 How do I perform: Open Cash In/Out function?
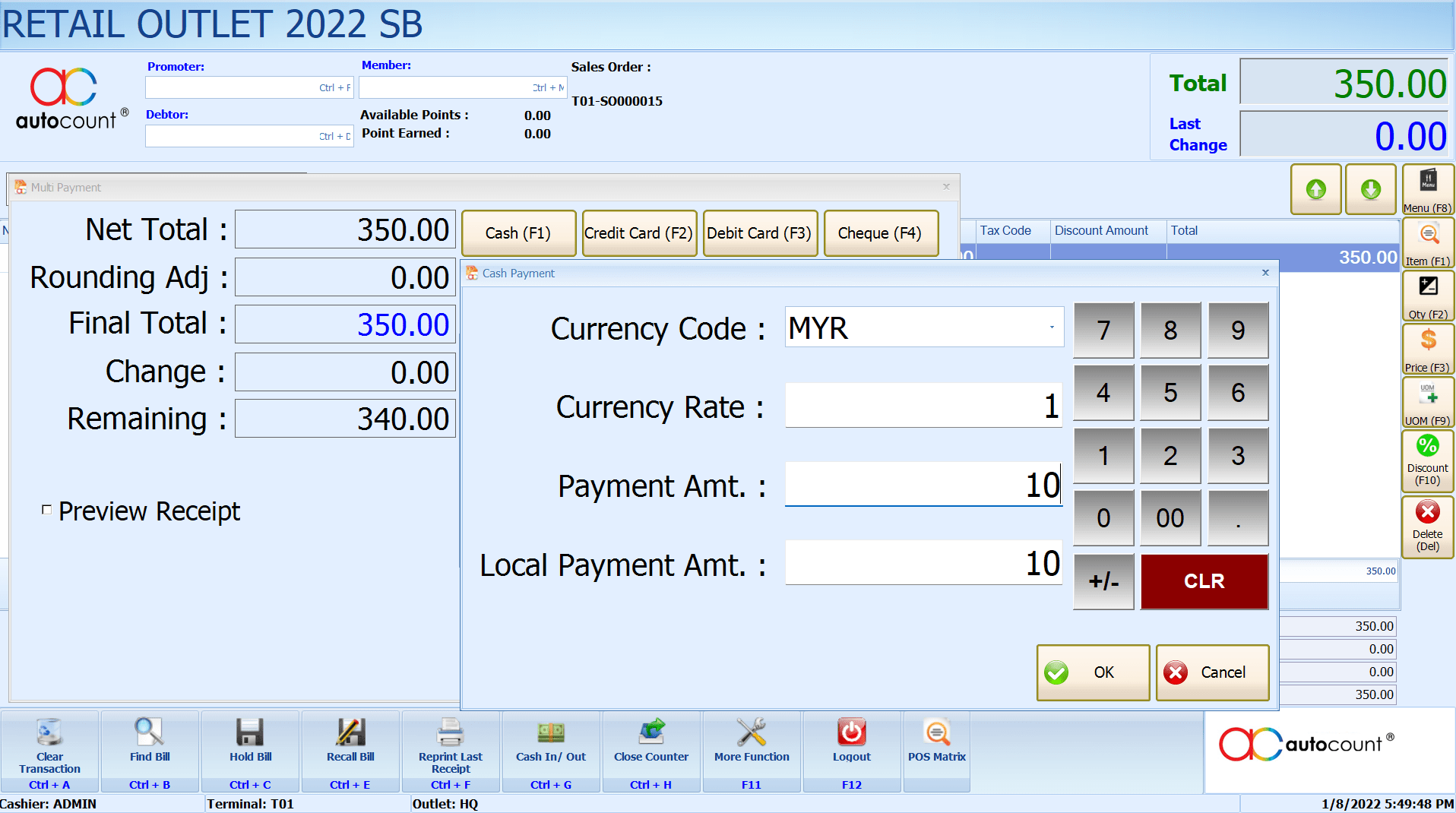pyautogui.click(x=551, y=732)
